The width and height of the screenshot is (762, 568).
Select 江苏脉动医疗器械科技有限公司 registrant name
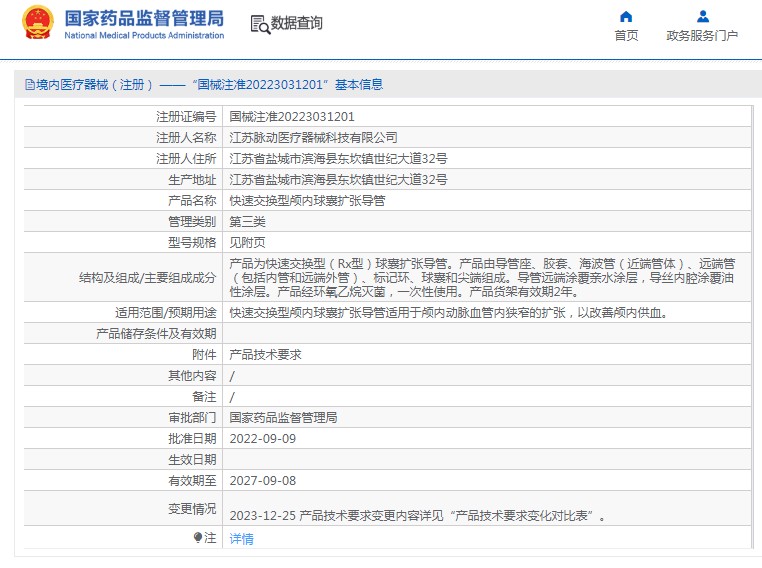pos(313,138)
